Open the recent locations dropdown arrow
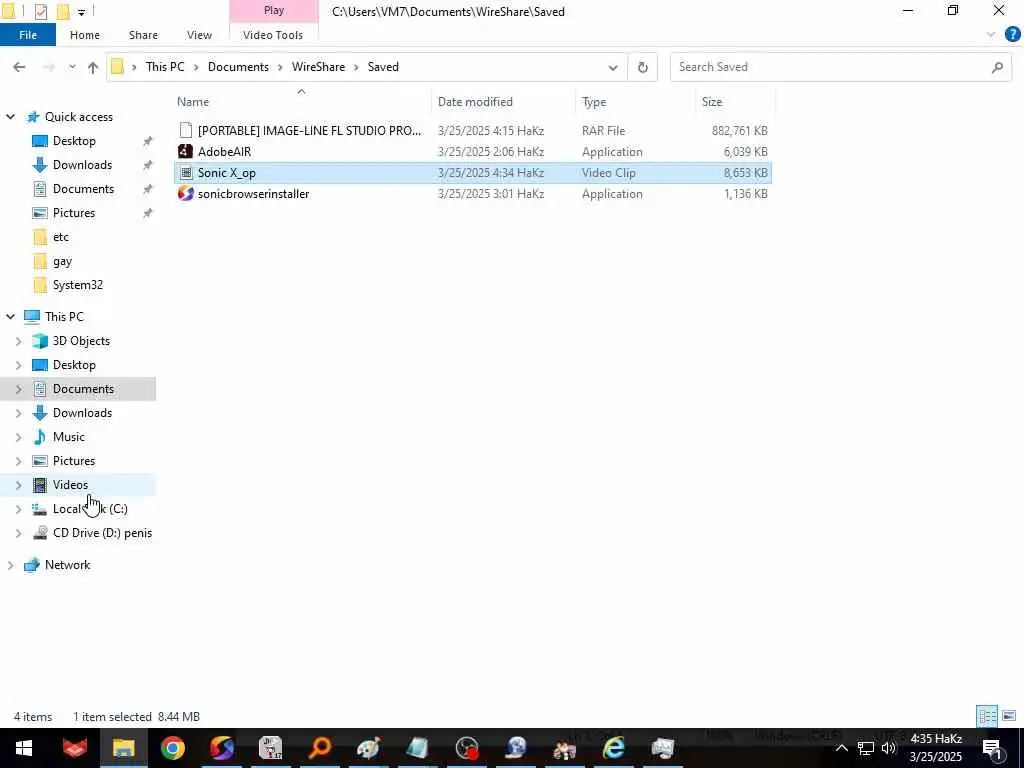 [x=72, y=67]
